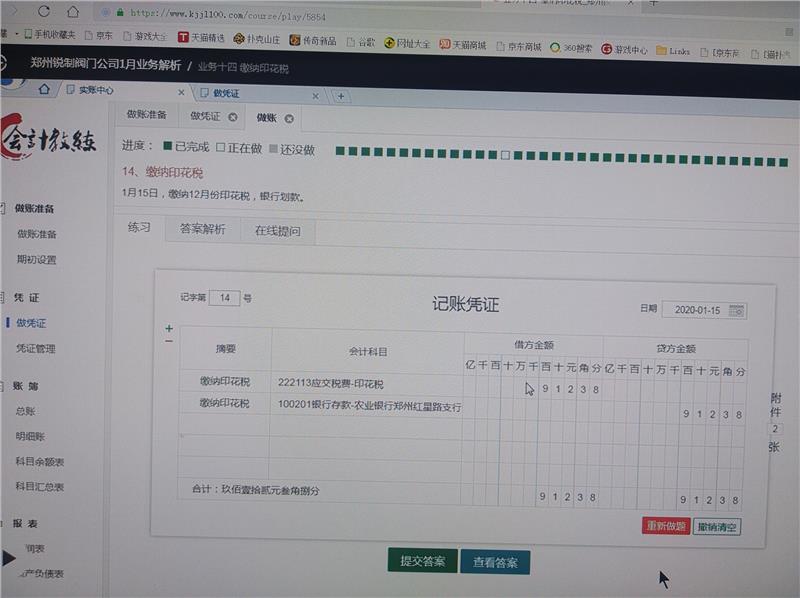The image size is (800, 598).
Task: Open the calendar icon in date field
Action: 737,310
